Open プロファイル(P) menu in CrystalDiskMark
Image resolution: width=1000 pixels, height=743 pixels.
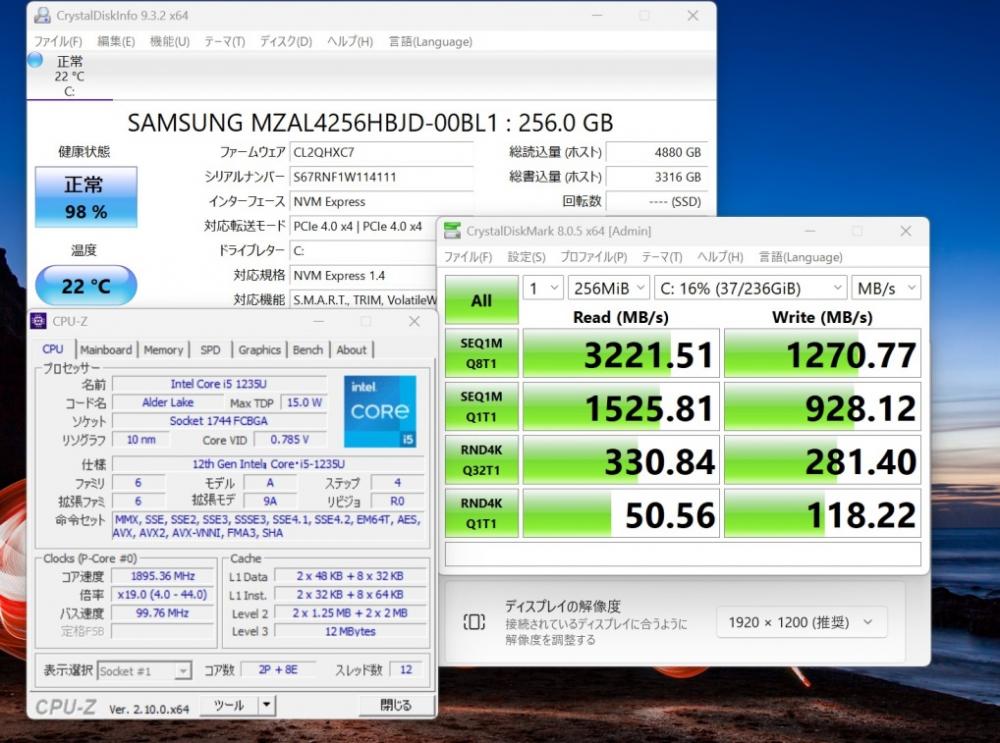(x=594, y=257)
